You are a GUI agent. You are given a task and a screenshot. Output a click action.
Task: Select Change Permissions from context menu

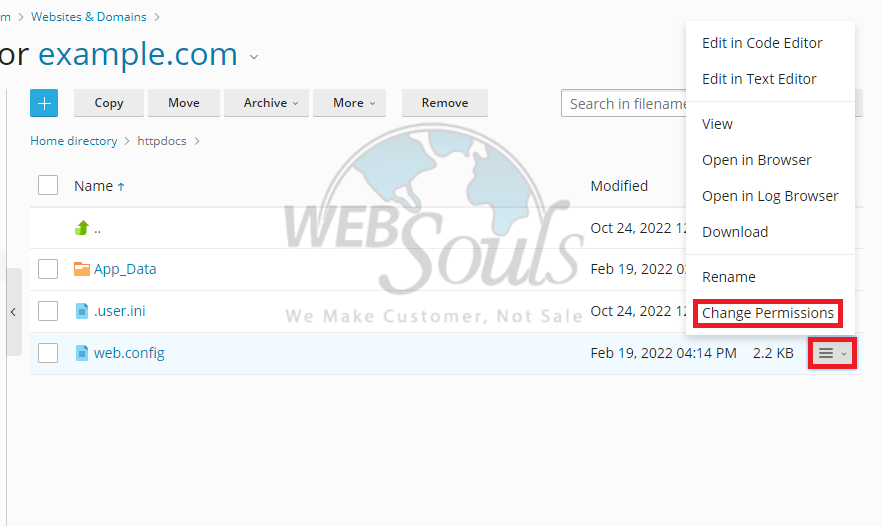click(768, 313)
